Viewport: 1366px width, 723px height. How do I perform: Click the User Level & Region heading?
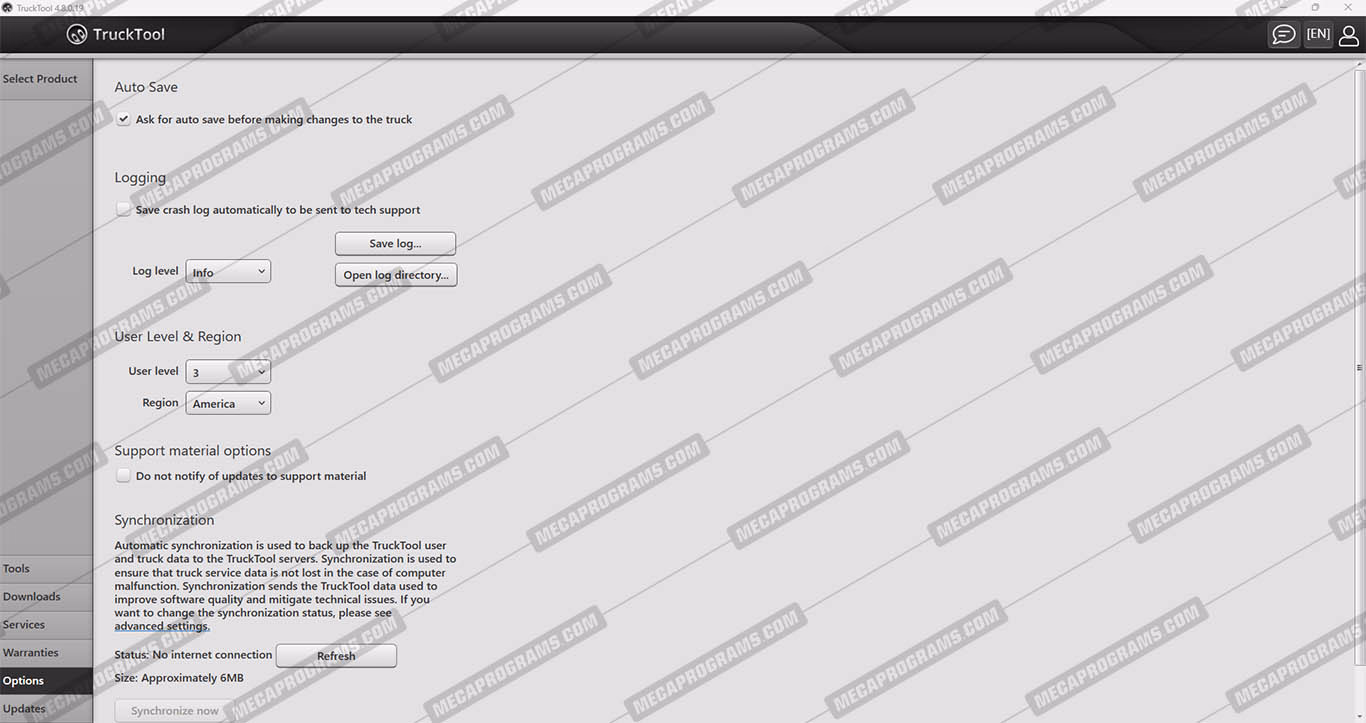tap(178, 337)
